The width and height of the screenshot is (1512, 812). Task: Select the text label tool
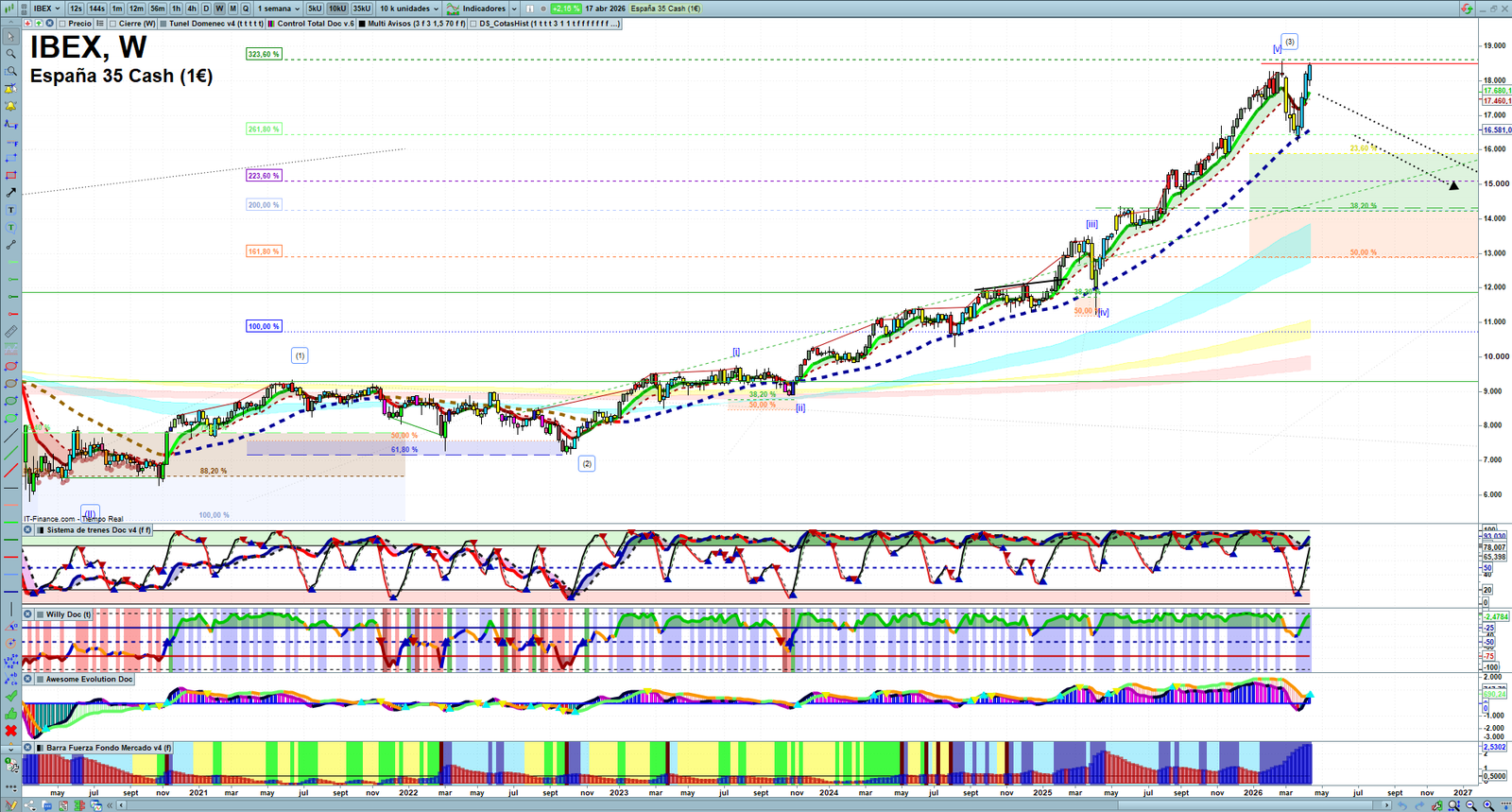pos(10,210)
